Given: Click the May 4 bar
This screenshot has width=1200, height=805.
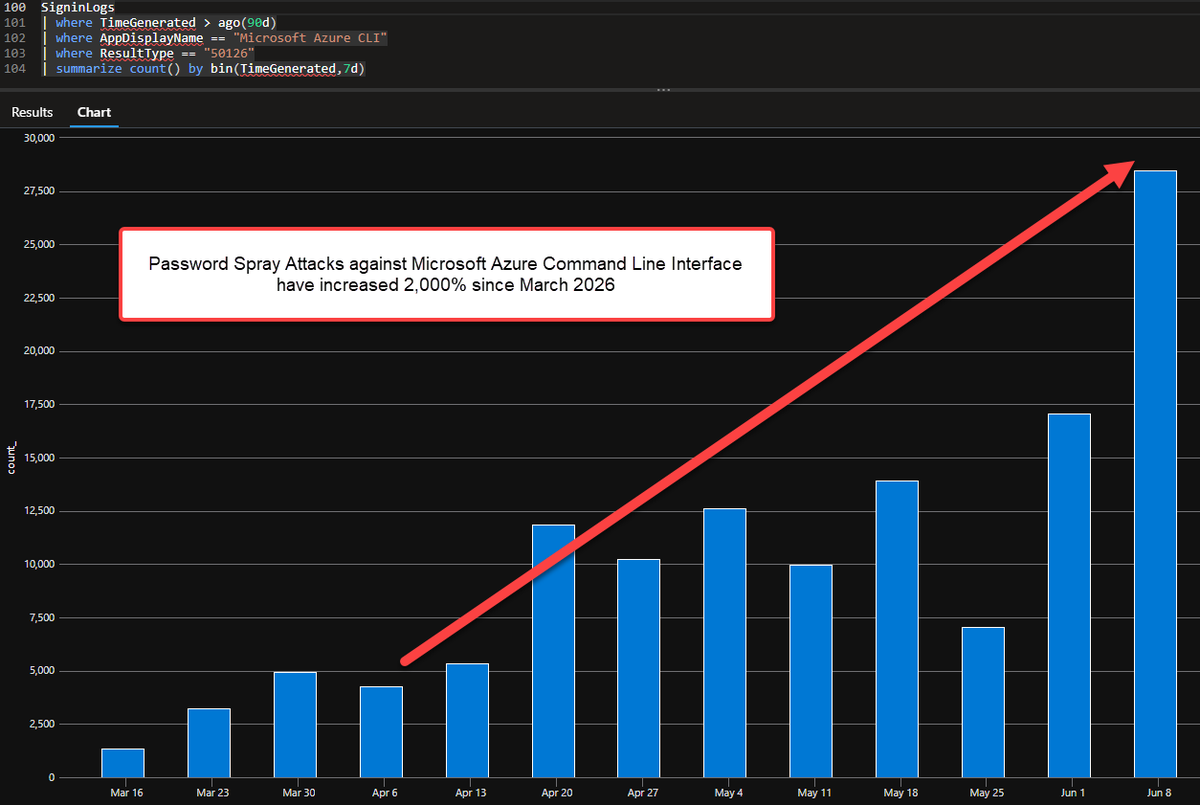Looking at the screenshot, I should coord(725,643).
